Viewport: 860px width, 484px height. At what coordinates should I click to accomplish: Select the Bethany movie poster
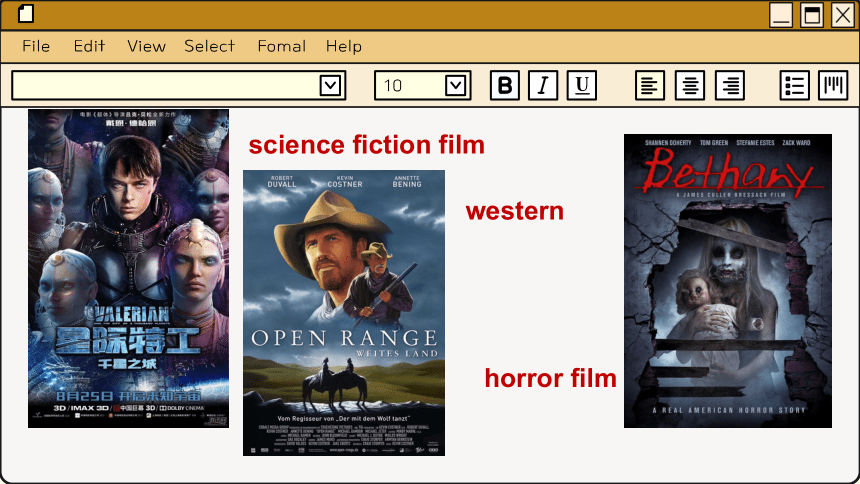(728, 281)
